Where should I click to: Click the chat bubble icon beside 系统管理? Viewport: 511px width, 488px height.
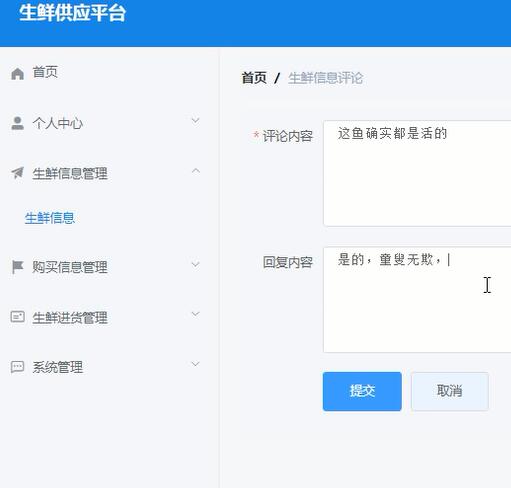click(x=17, y=367)
